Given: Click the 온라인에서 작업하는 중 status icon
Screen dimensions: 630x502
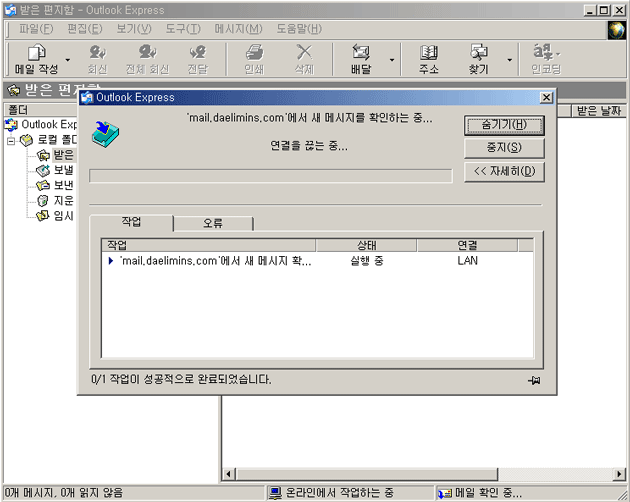Looking at the screenshot, I should coord(275,493).
